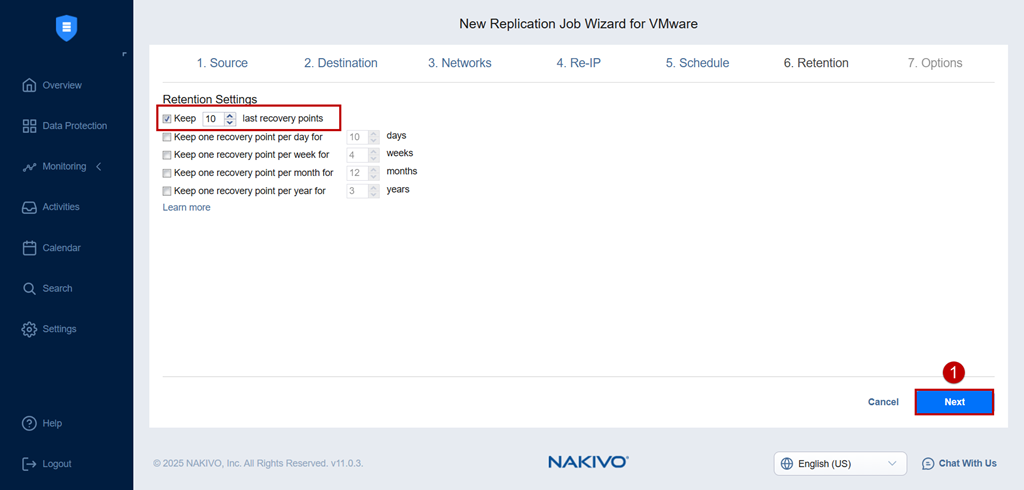The image size is (1024, 490).
Task: Click the Logout menu label
Action: 57,464
